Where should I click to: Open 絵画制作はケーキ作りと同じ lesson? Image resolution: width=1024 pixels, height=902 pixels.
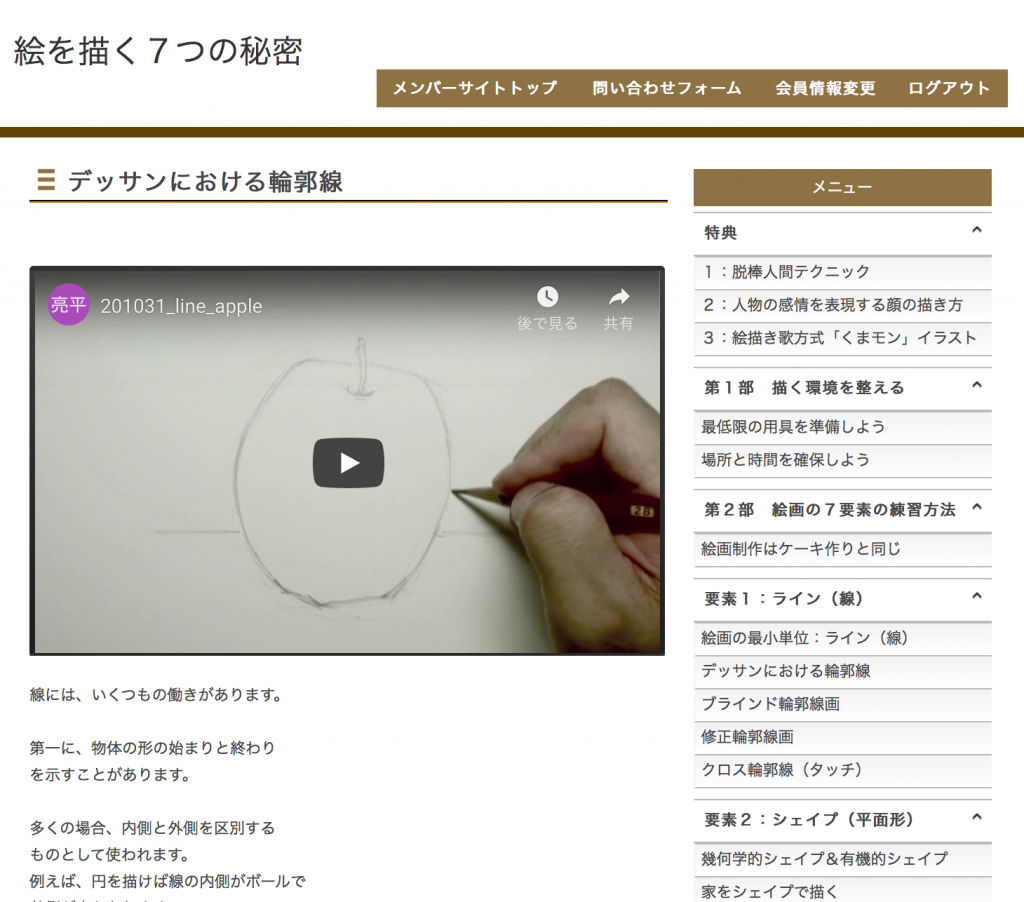[842, 549]
